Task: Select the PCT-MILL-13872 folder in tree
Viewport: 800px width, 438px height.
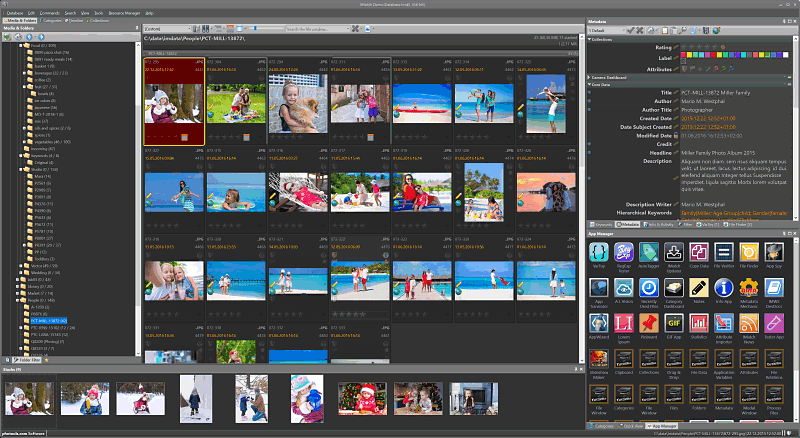Action: click(x=48, y=321)
